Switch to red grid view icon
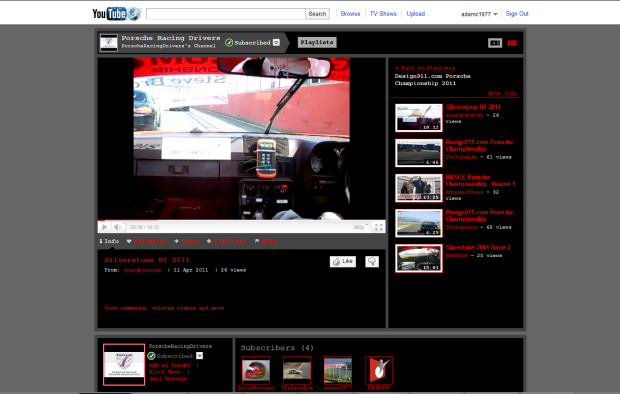This screenshot has height=394, width=620. pyautogui.click(x=512, y=43)
